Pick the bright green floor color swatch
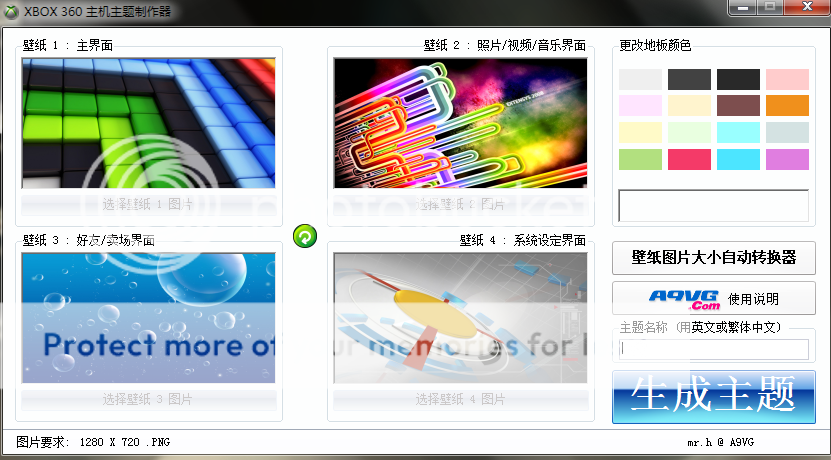 [x=640, y=159]
